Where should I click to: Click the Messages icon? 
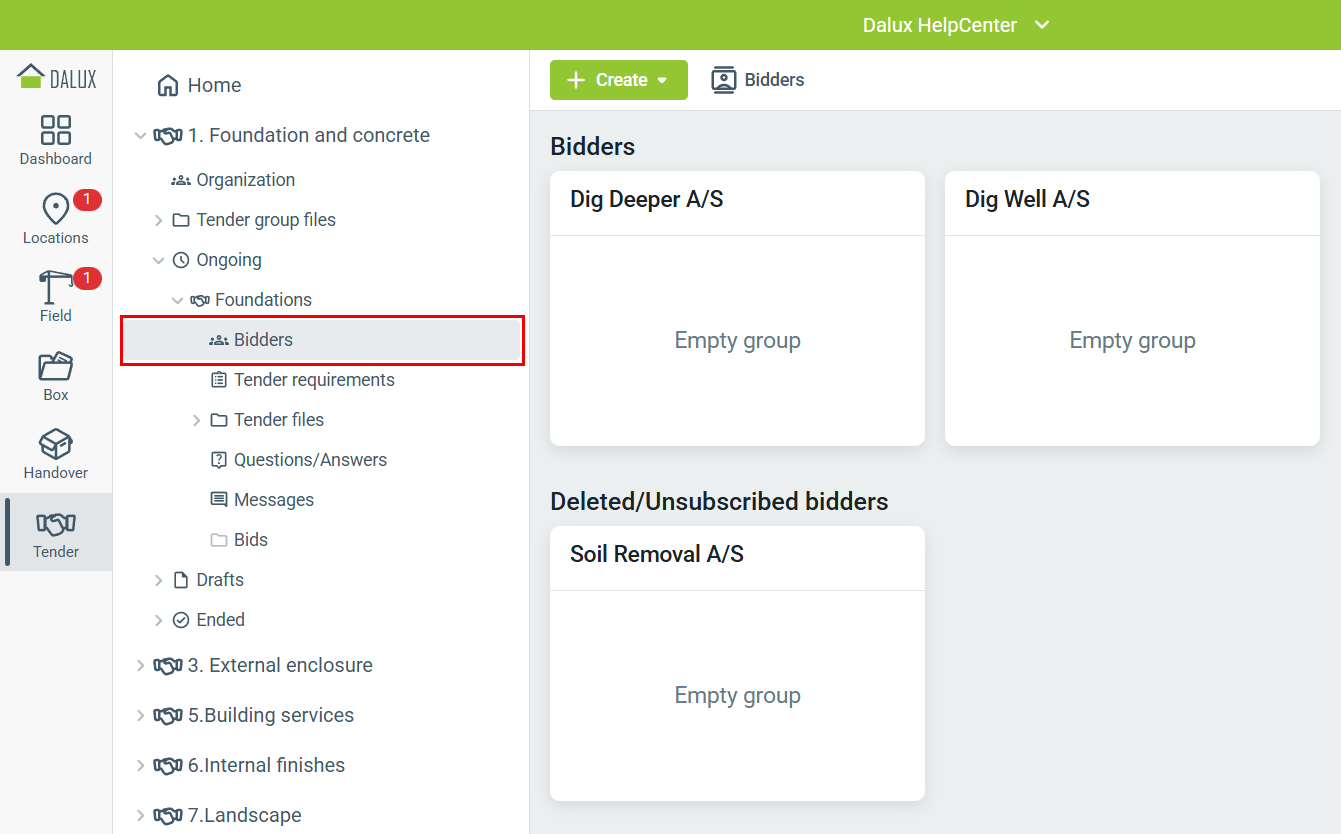(x=219, y=500)
